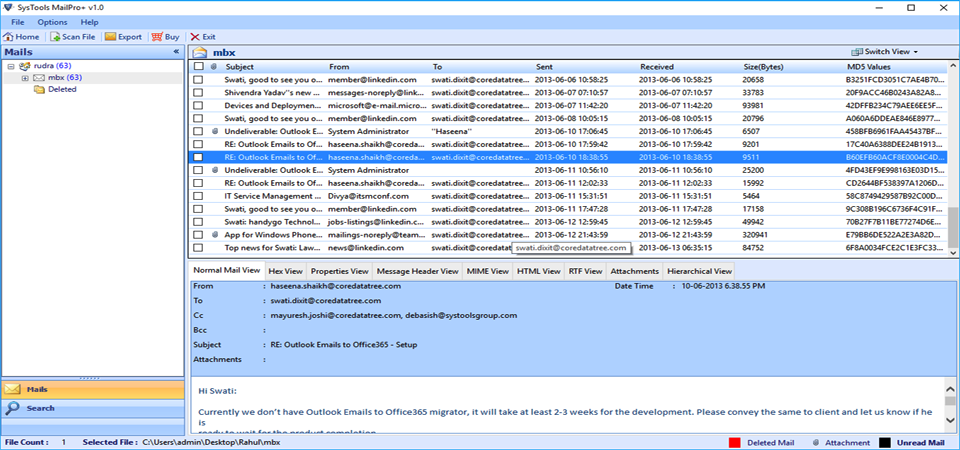Click the mbx envelope icon in tree

click(x=39, y=78)
